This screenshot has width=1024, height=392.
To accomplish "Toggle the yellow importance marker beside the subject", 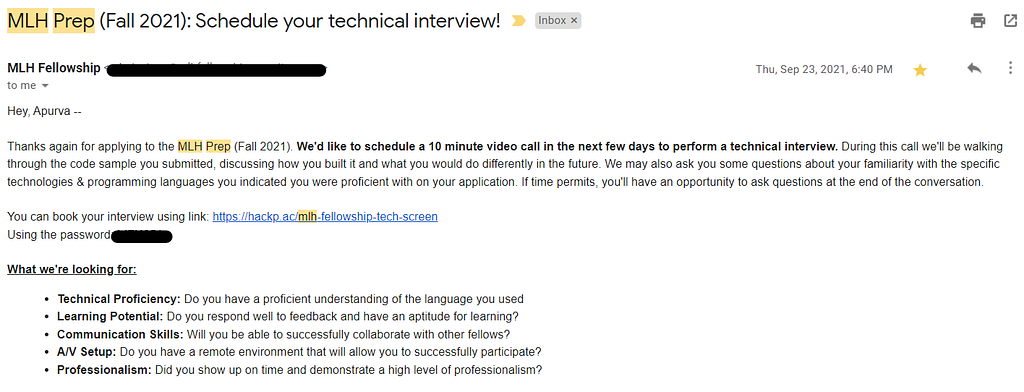I will (x=519, y=21).
